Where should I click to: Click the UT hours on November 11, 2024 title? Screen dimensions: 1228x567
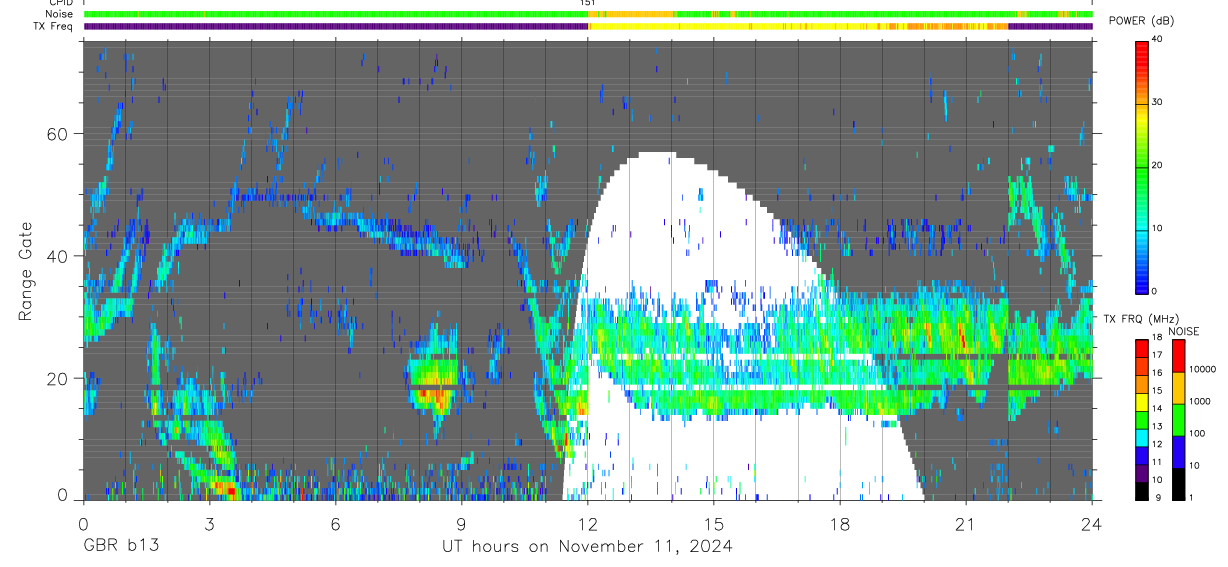point(588,546)
